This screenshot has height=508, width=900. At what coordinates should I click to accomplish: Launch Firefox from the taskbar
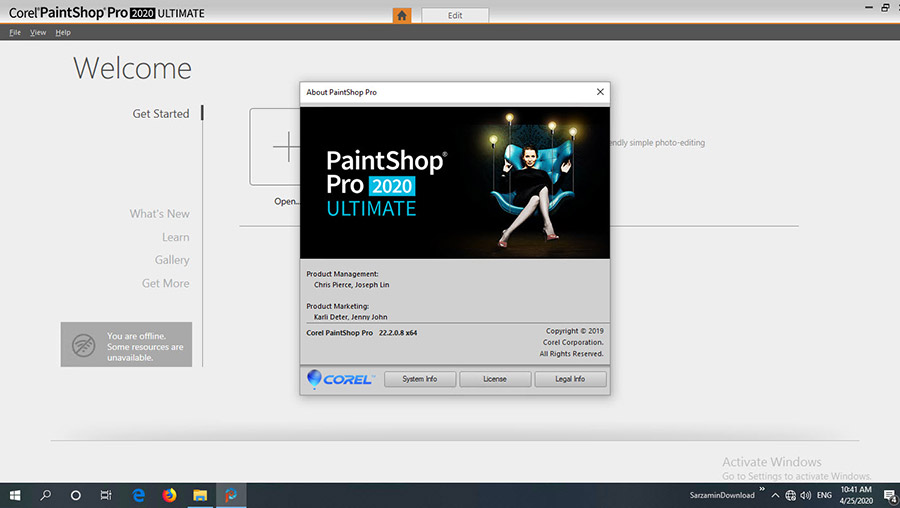tap(169, 495)
